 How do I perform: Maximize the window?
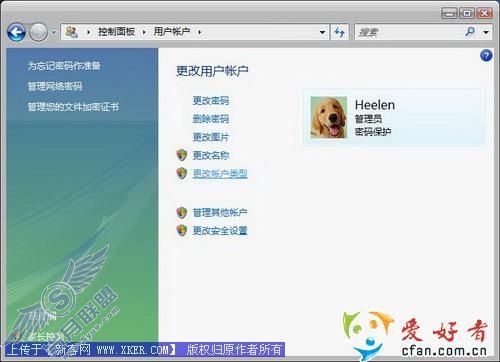(467, 13)
